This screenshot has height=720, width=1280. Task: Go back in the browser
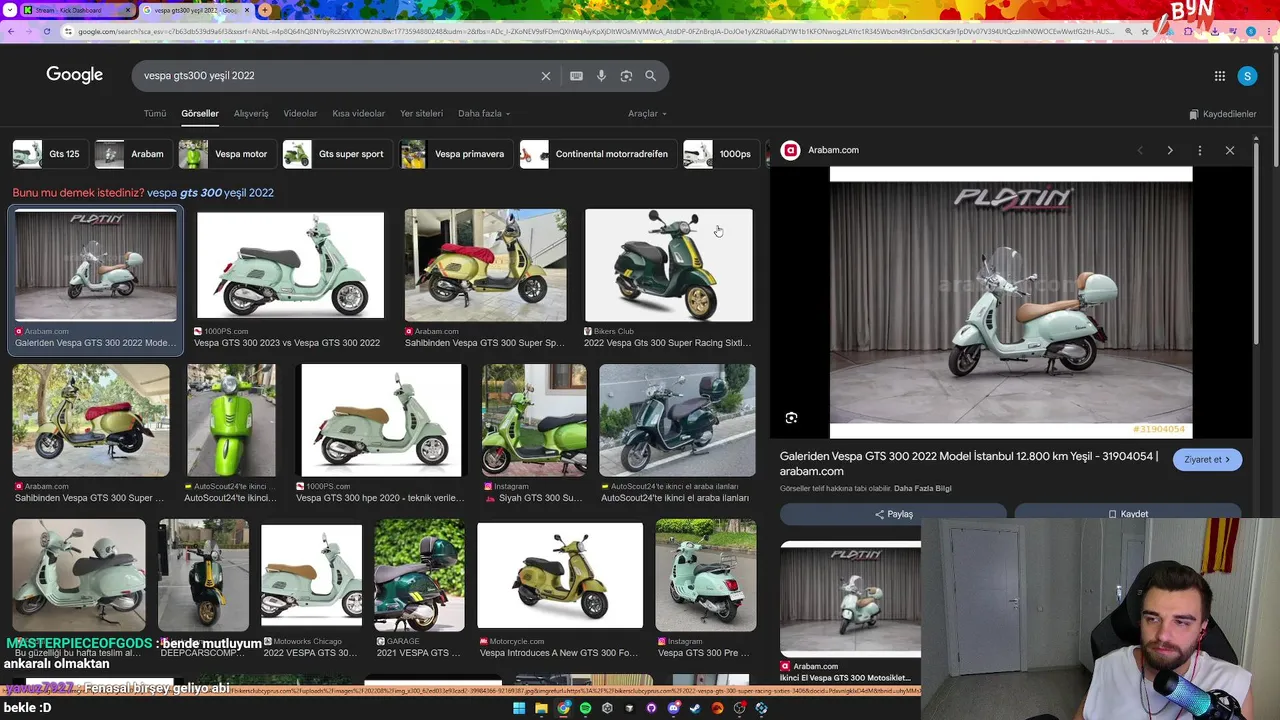11,31
